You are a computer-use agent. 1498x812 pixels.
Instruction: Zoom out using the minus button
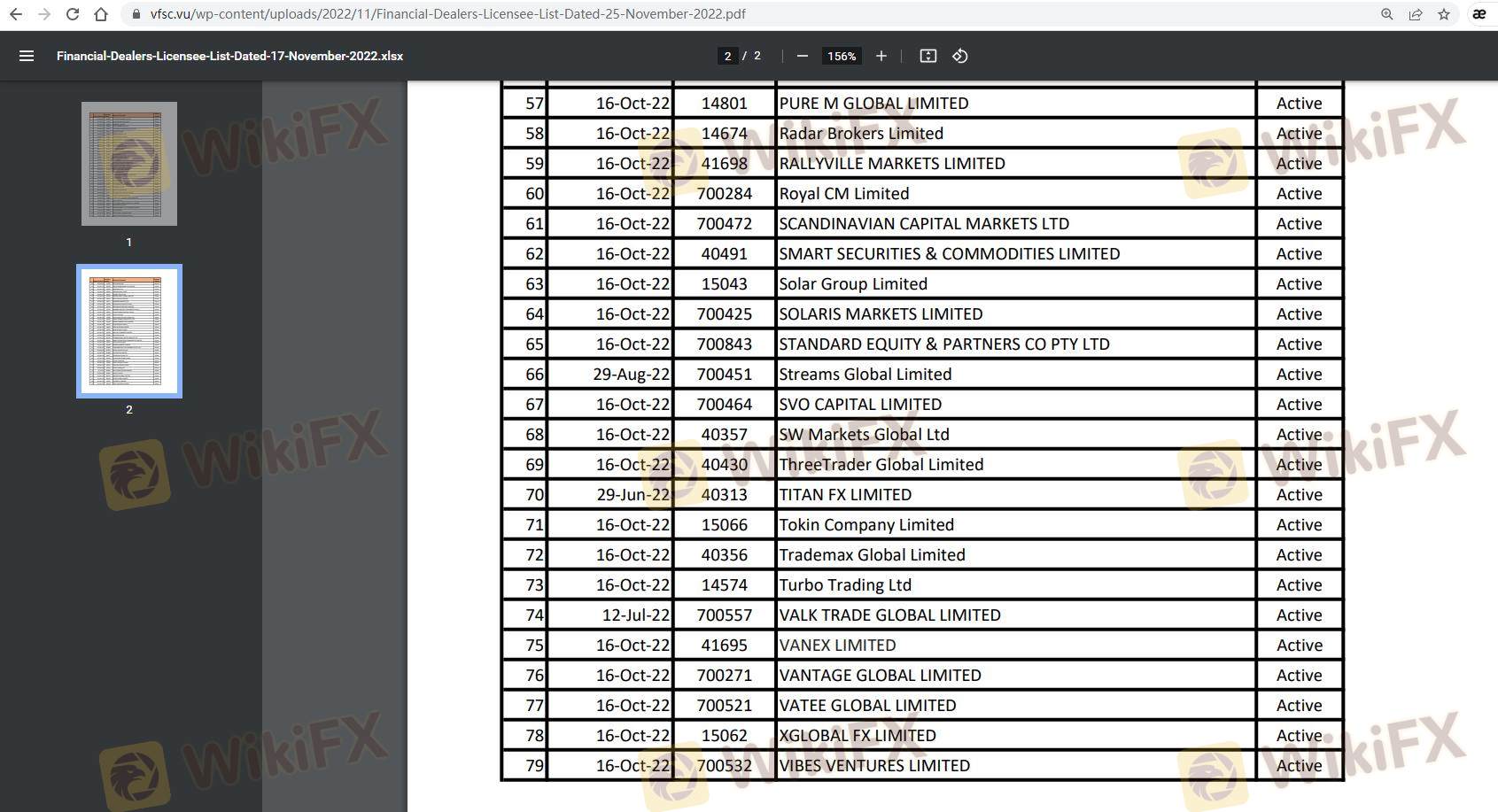802,56
